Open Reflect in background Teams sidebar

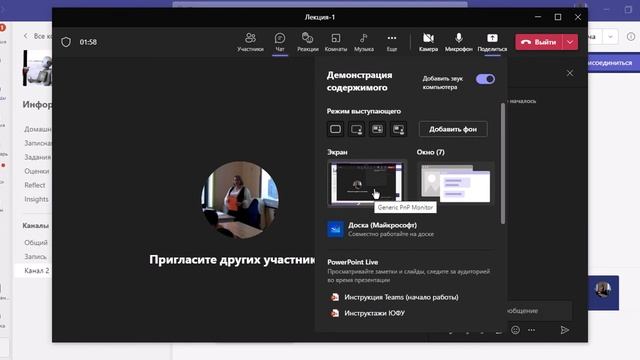click(35, 185)
